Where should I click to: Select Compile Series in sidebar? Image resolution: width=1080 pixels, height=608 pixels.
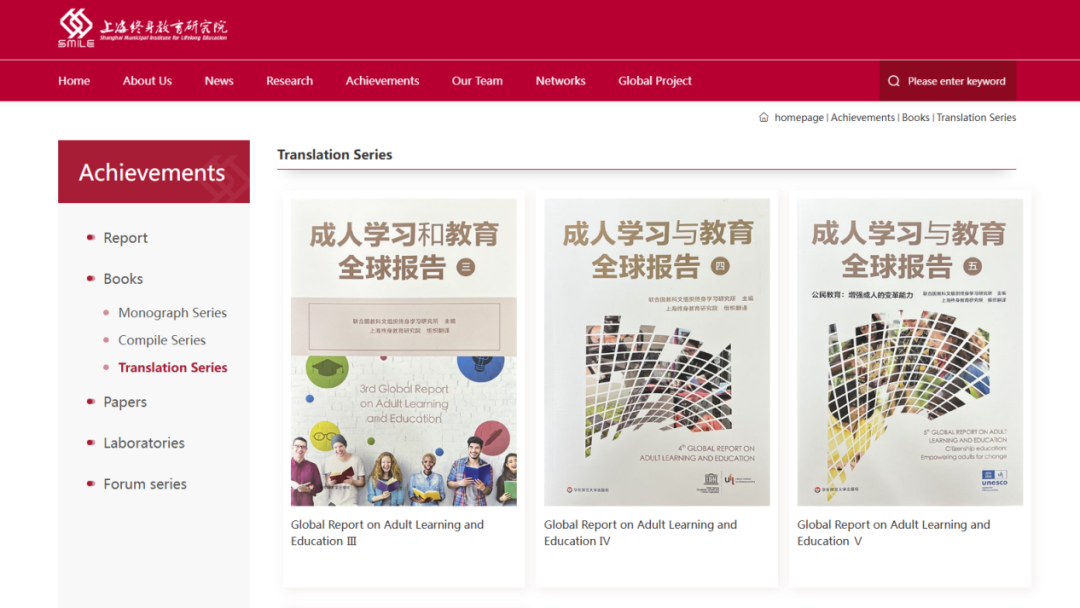161,340
